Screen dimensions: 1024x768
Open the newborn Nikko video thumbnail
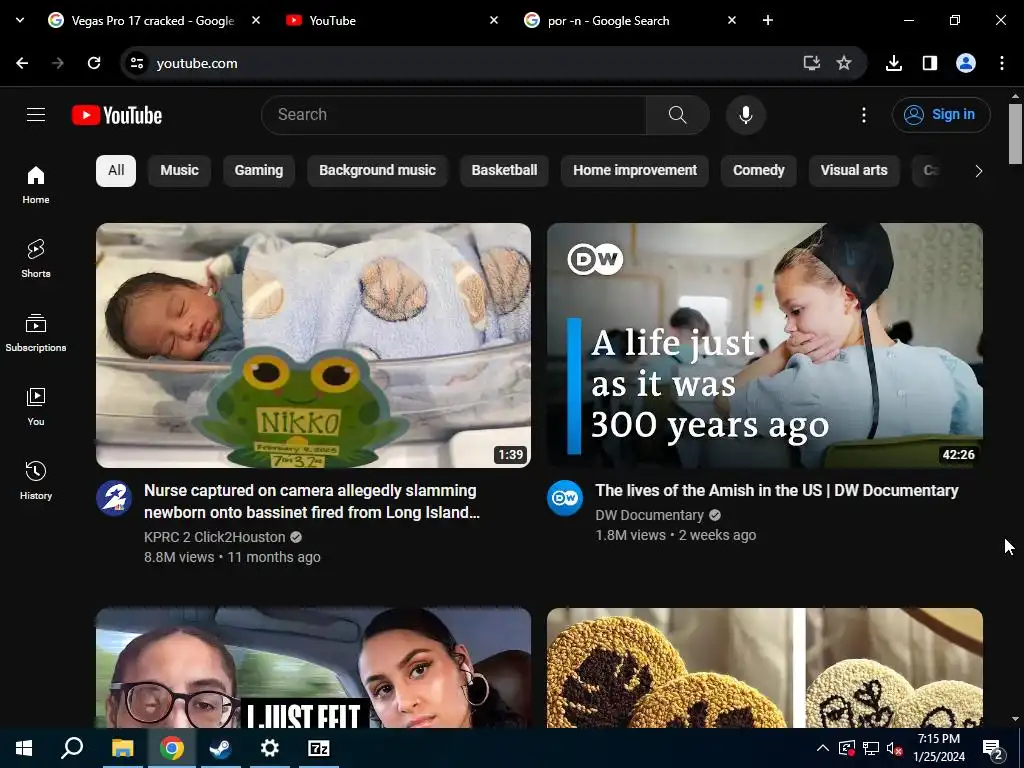(313, 345)
